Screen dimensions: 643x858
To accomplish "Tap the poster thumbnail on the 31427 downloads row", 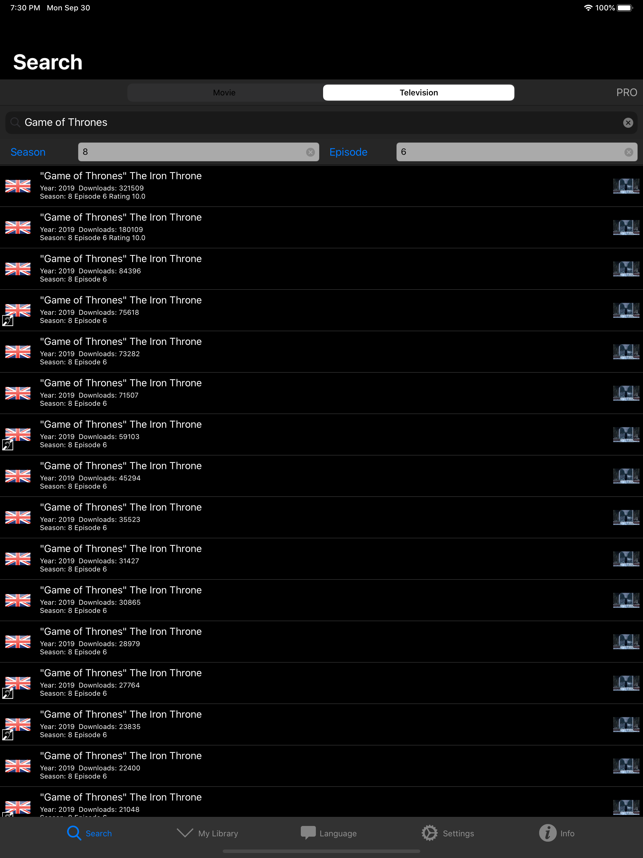I will click(x=626, y=559).
